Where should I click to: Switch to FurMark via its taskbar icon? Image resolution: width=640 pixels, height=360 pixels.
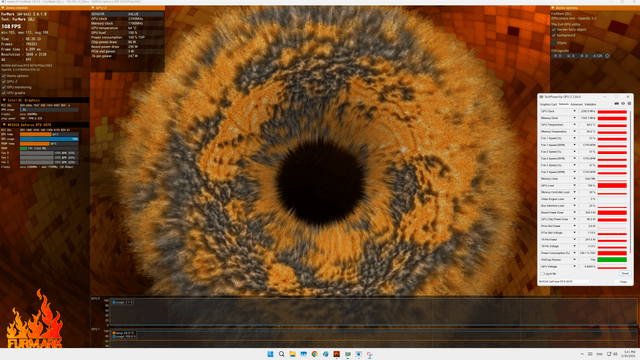click(x=337, y=354)
